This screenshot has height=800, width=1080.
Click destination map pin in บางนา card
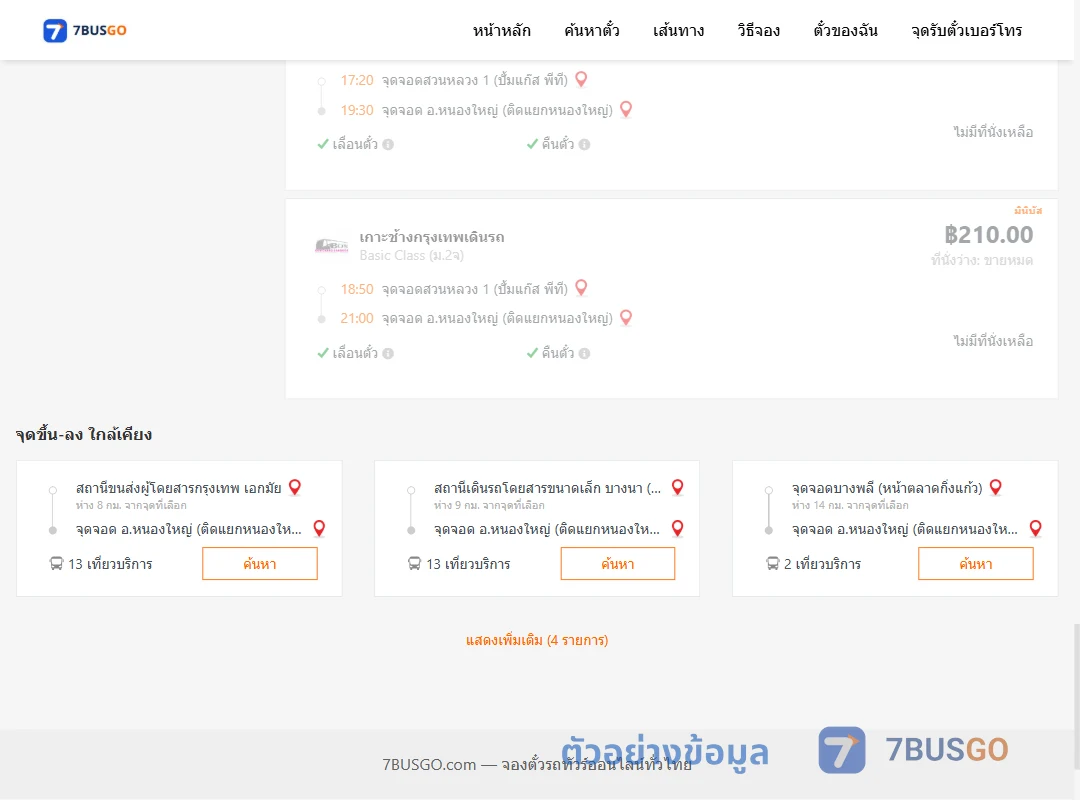click(678, 529)
